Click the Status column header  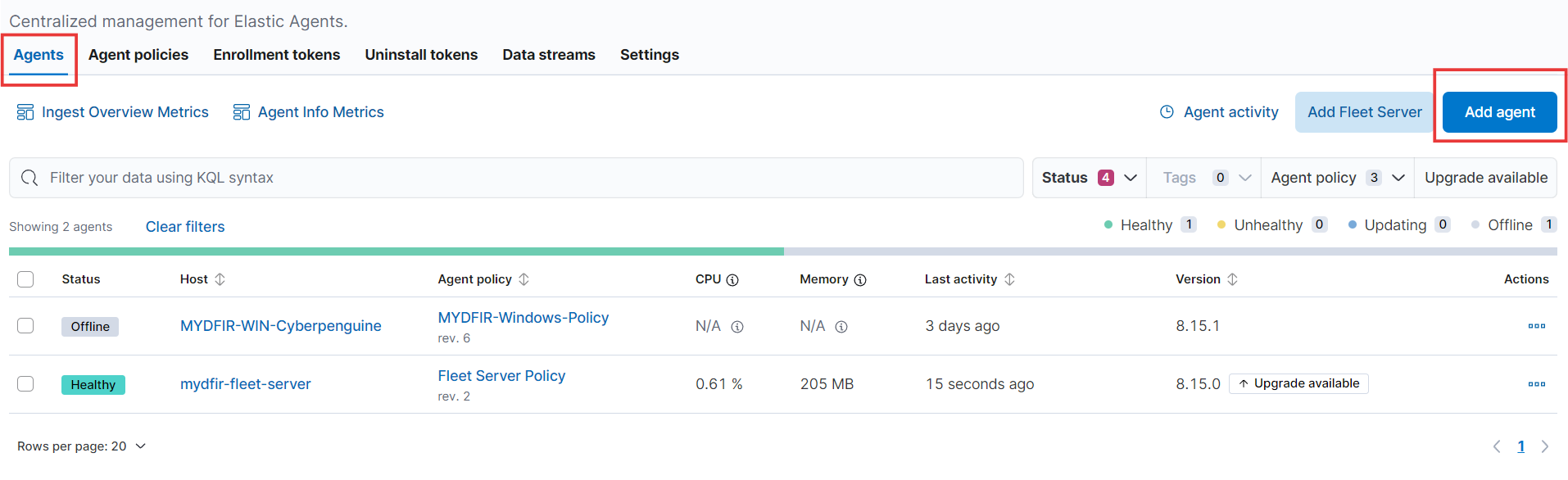tap(81, 279)
